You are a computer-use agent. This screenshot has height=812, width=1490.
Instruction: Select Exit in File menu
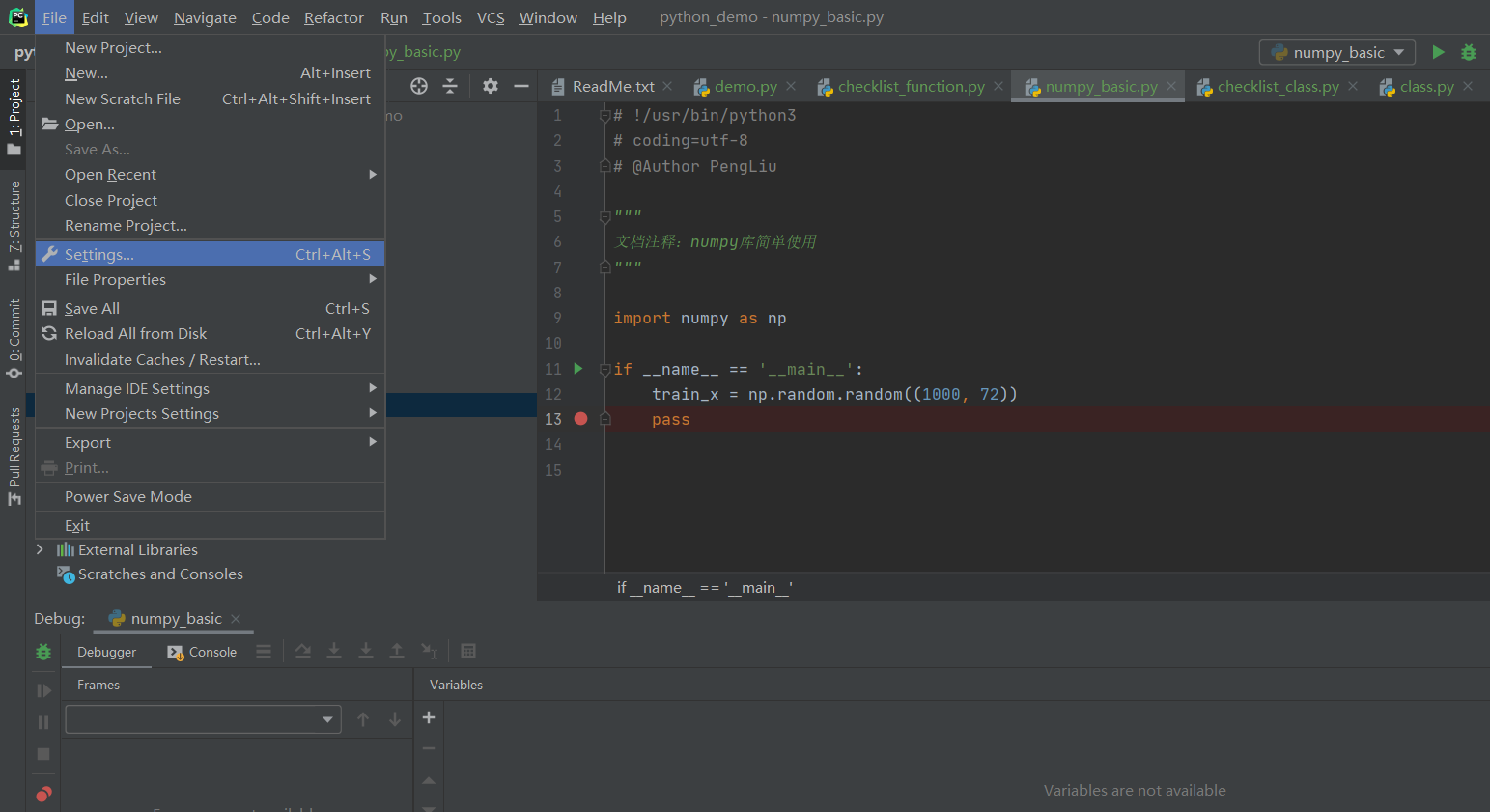(x=211, y=526)
